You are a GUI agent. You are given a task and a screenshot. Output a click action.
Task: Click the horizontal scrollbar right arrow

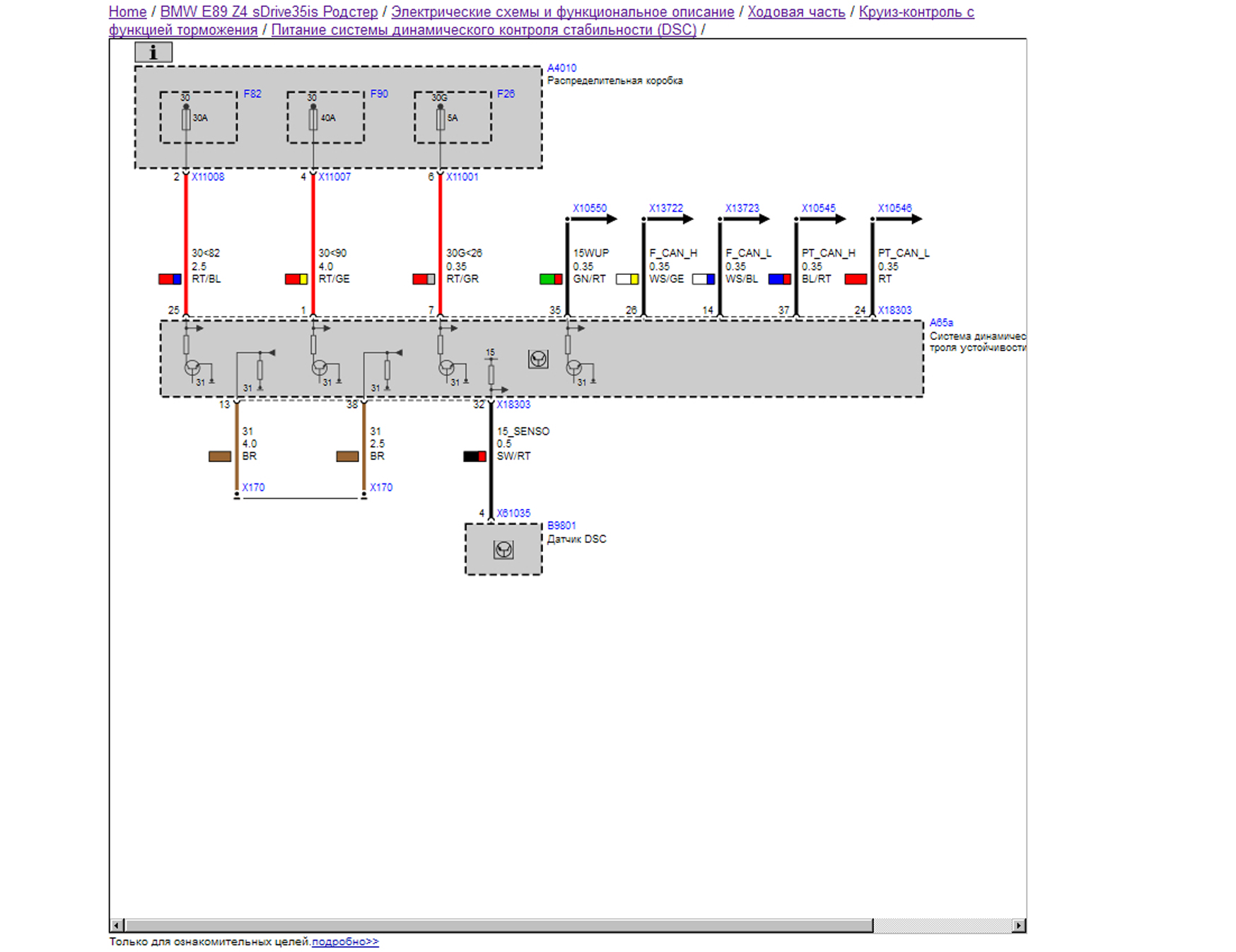click(1019, 925)
